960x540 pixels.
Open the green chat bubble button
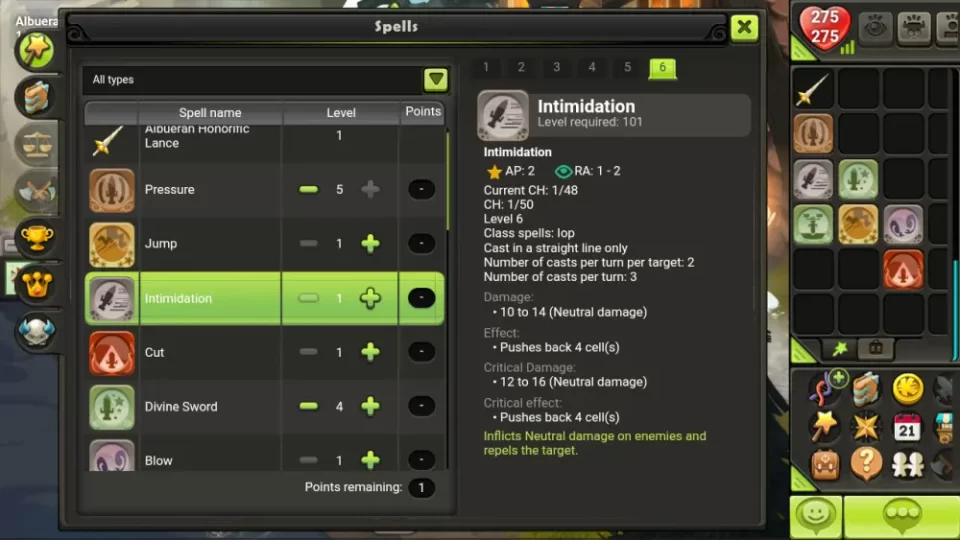(x=901, y=516)
